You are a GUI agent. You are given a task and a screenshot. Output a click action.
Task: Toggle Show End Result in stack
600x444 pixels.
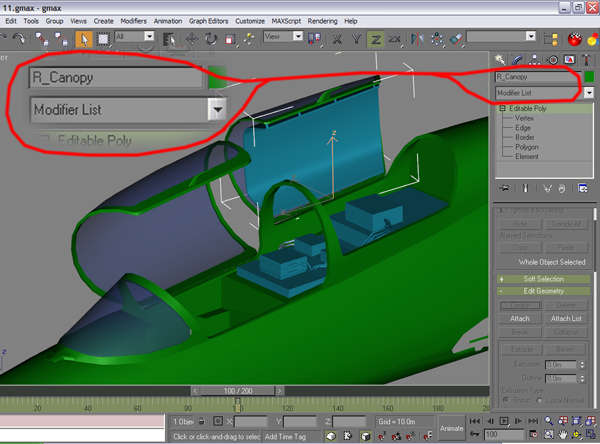[x=526, y=188]
